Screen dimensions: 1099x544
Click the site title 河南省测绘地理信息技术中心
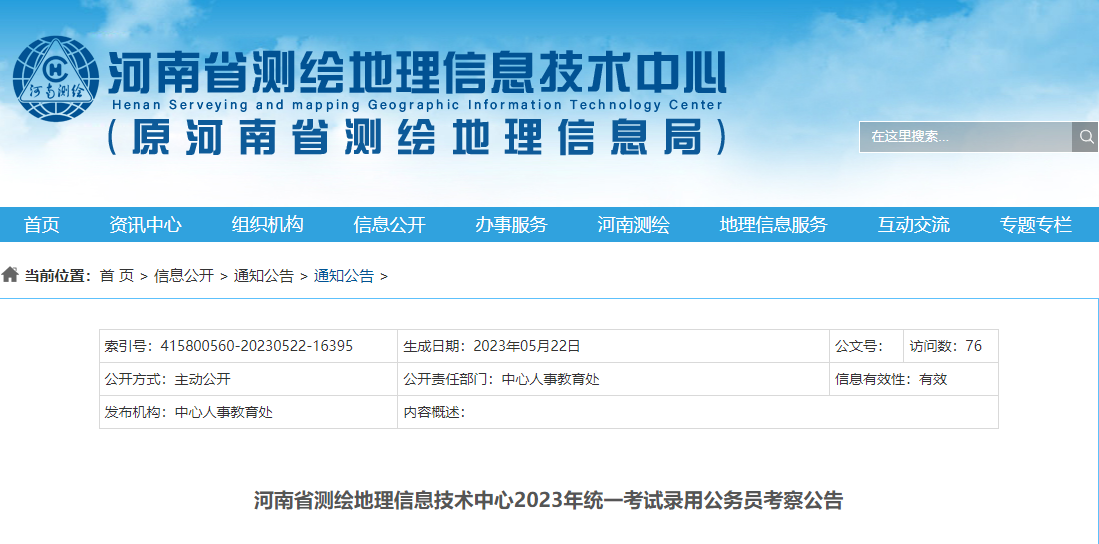point(417,74)
